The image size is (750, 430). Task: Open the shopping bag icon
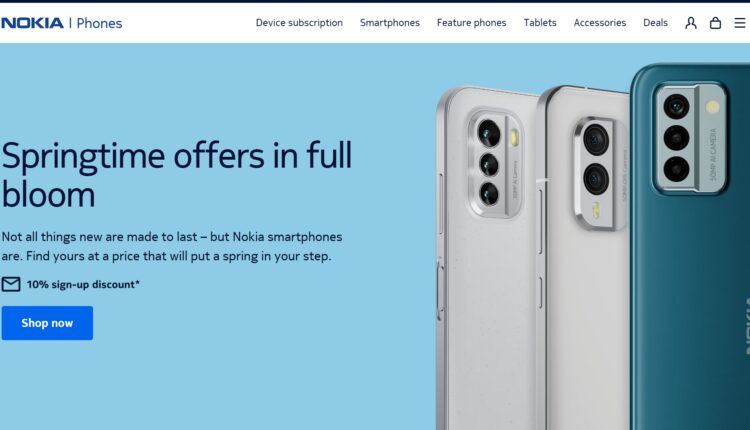coord(715,23)
